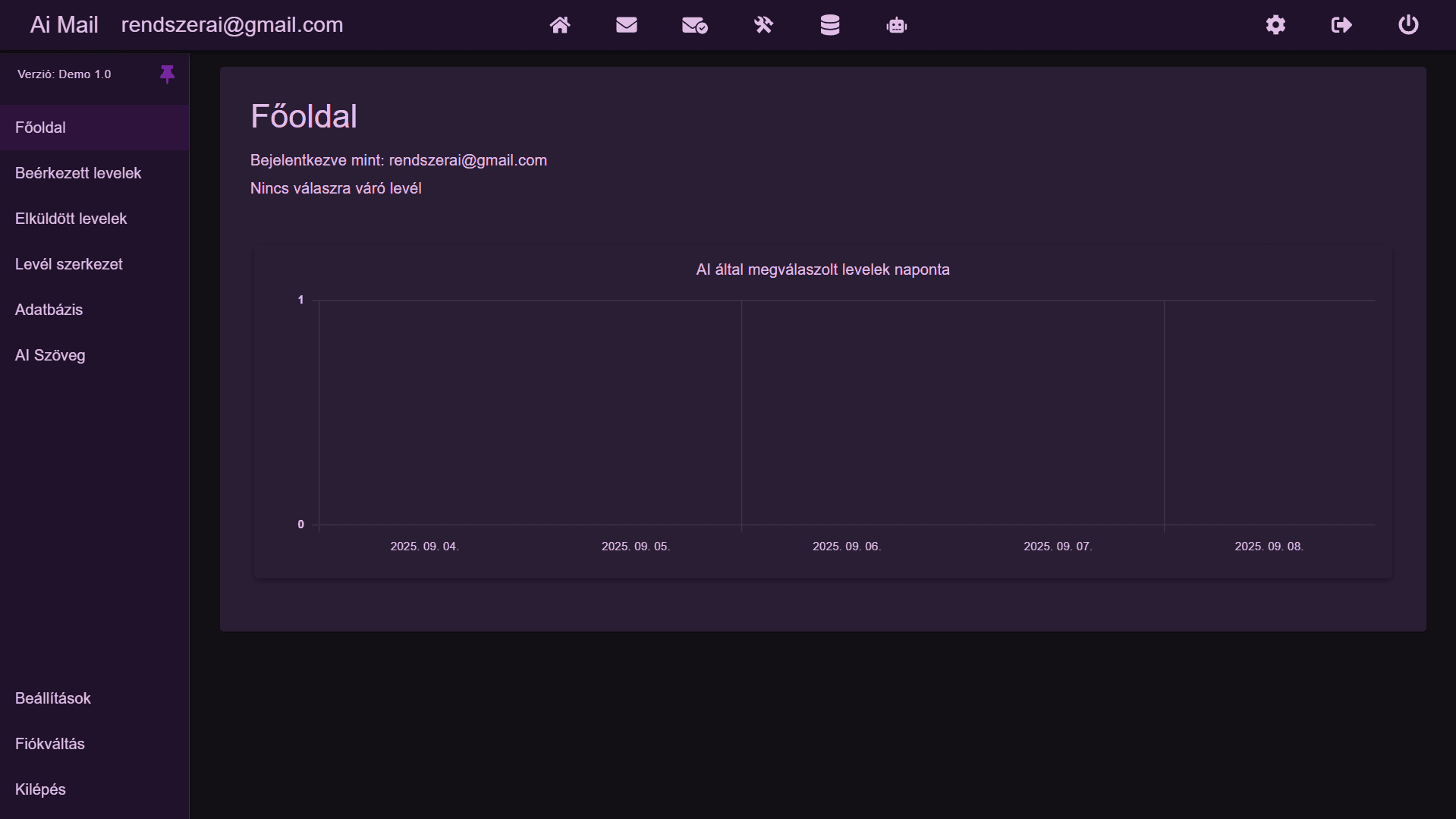Open the AI robot icon
Screen dimensions: 1456x819
click(x=896, y=25)
